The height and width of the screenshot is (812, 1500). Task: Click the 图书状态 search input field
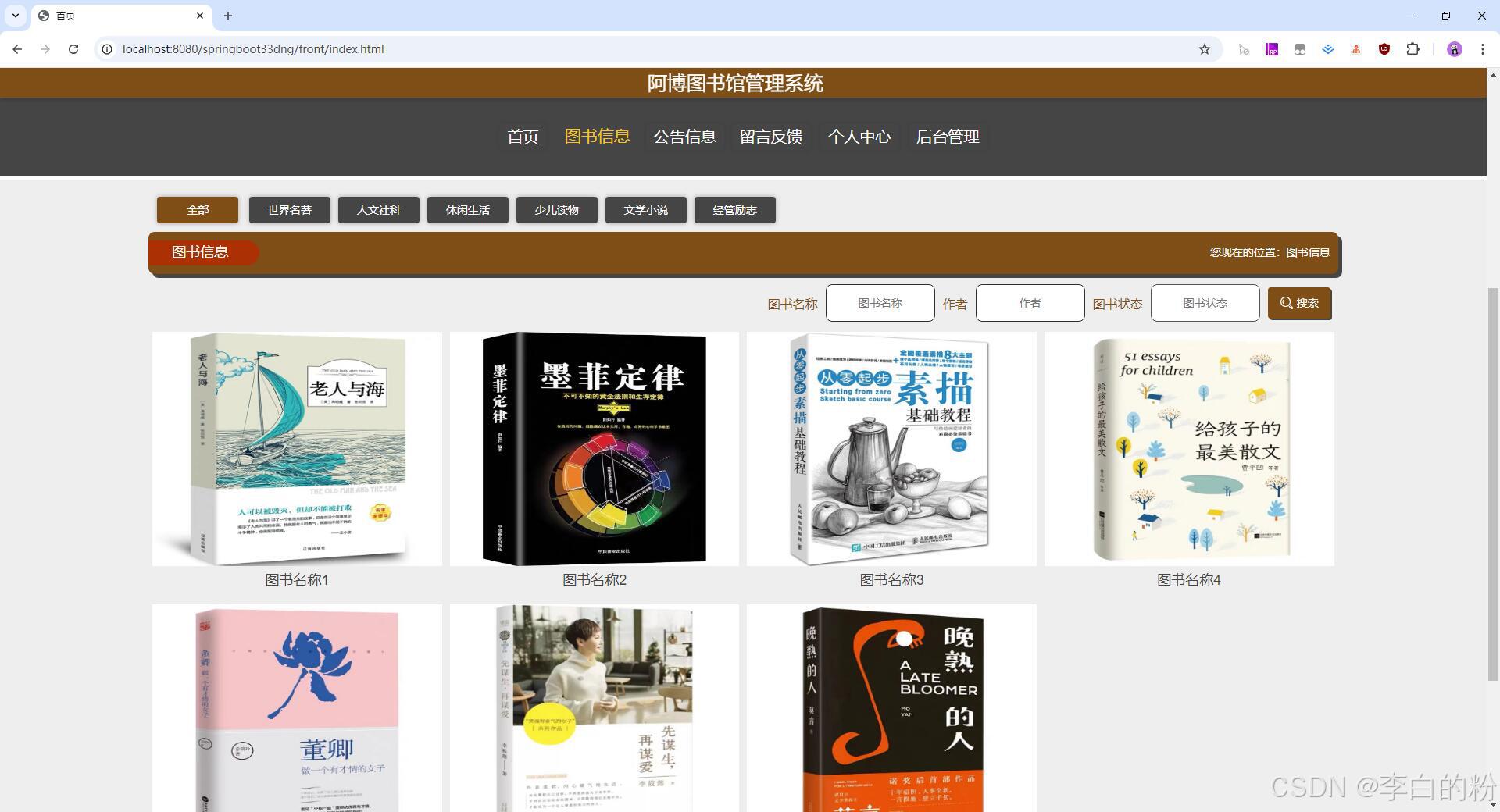(1205, 303)
